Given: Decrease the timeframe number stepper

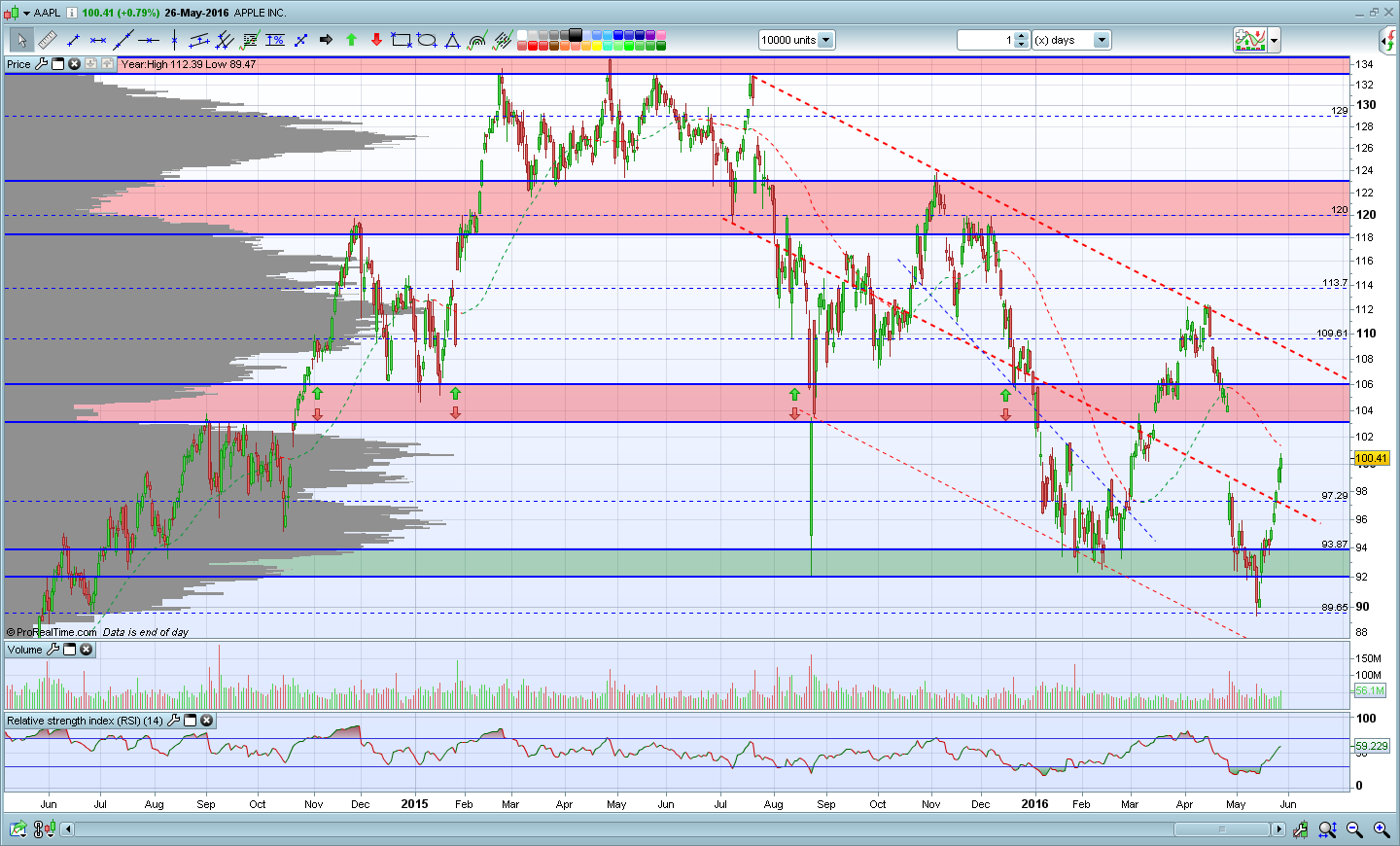Looking at the screenshot, I should (1022, 44).
